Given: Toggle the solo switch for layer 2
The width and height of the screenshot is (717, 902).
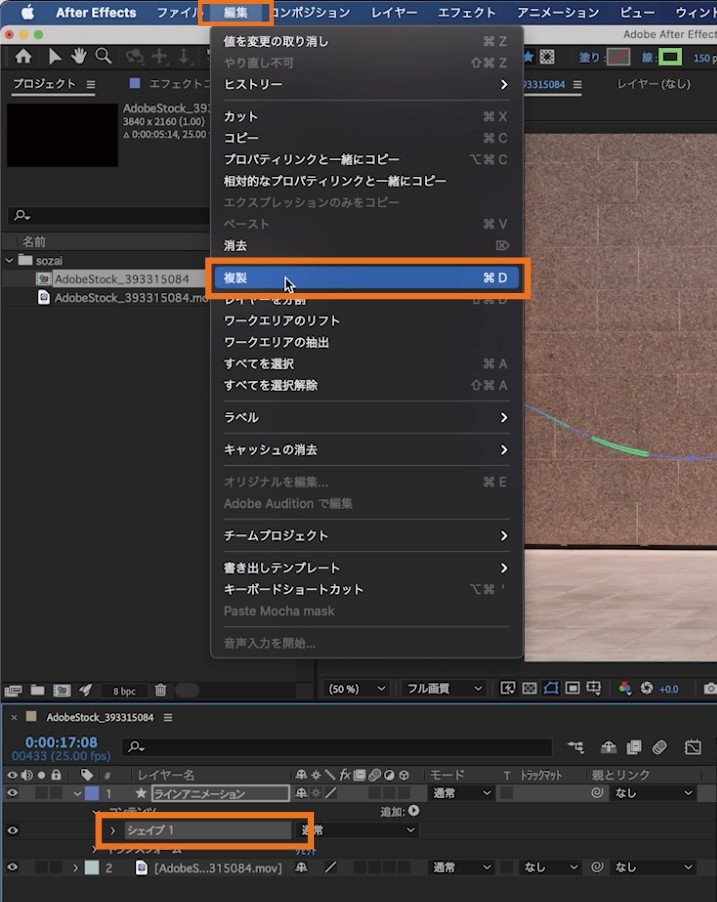Looking at the screenshot, I should [41, 867].
